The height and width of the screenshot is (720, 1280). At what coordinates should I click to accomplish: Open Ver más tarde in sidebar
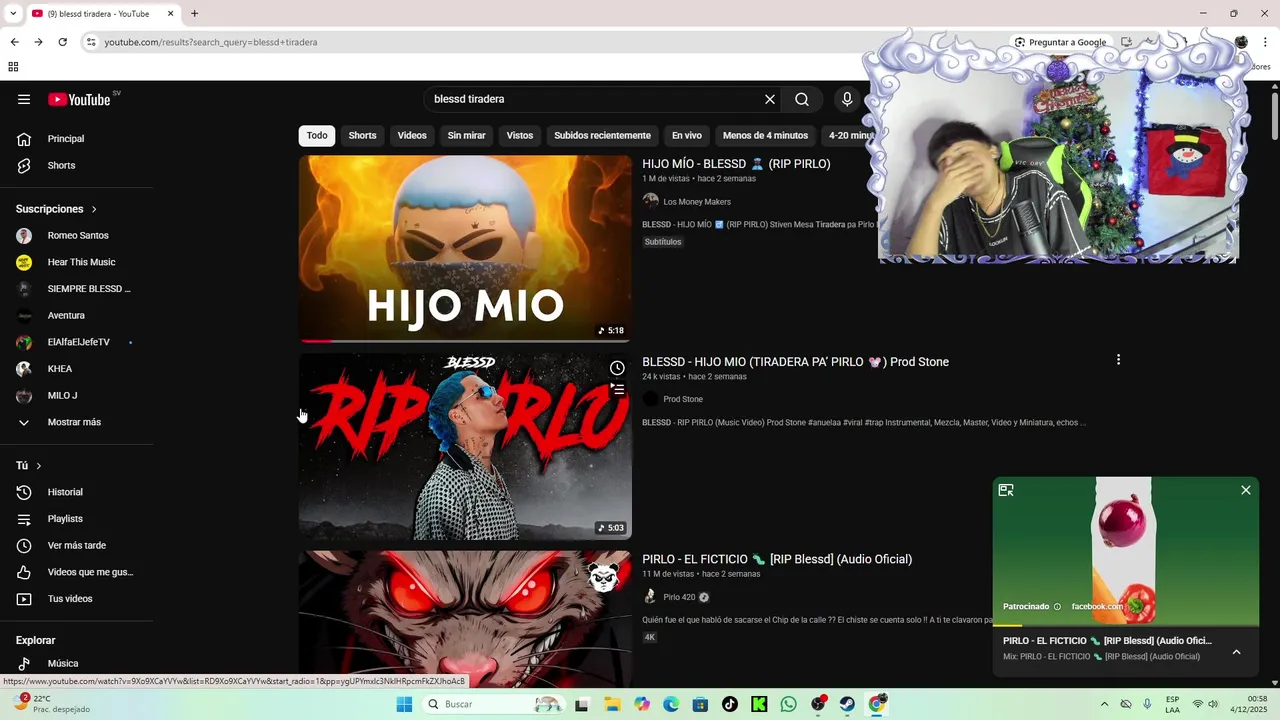(77, 545)
